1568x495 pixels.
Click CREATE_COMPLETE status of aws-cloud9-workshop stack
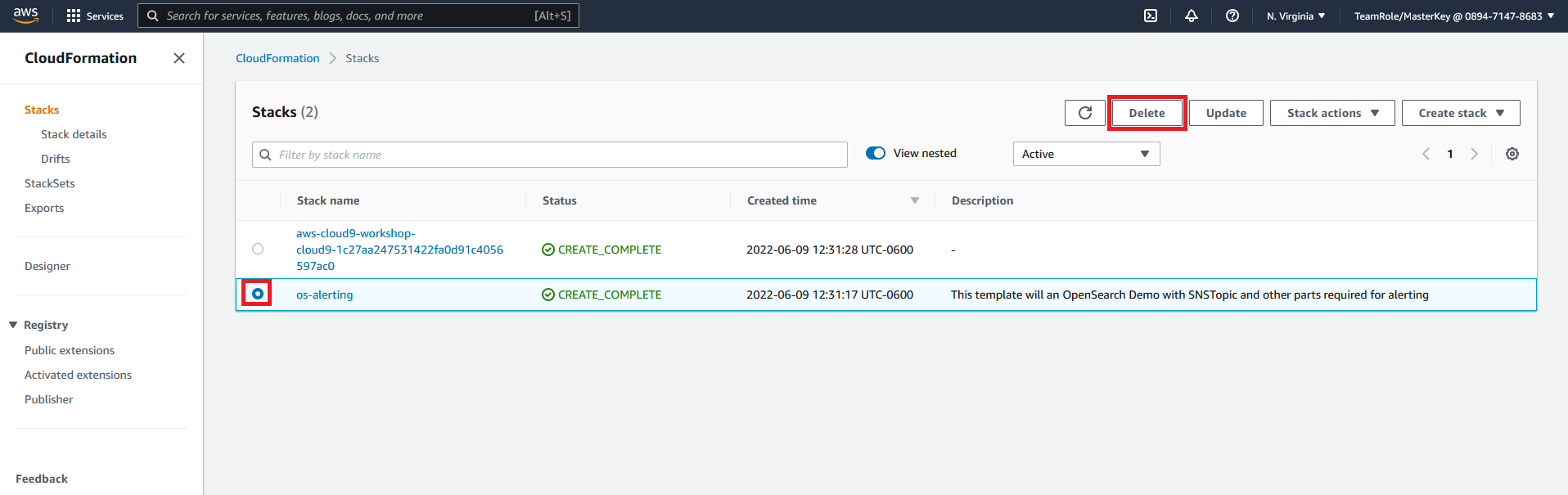[x=602, y=250]
